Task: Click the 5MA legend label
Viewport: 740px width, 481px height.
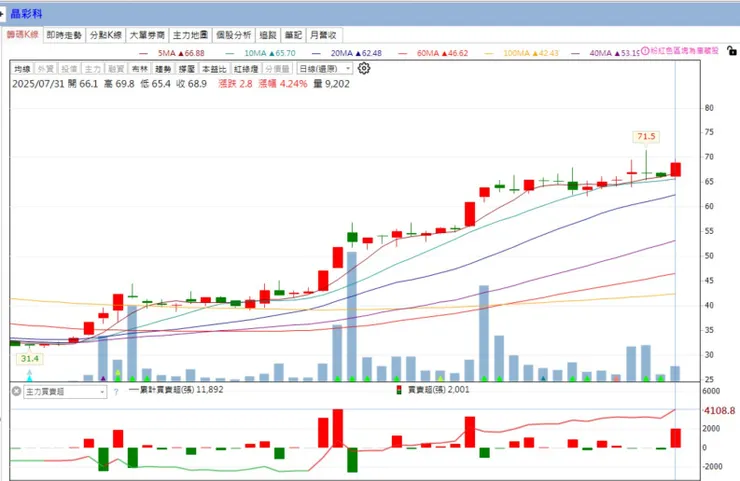Action: pos(181,53)
